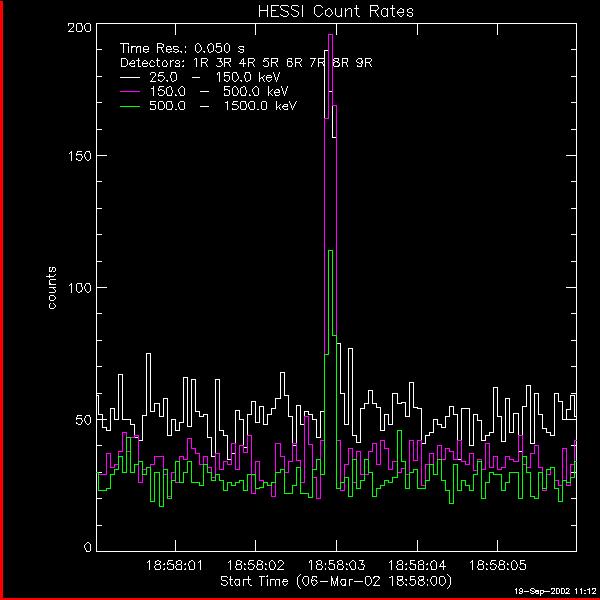The height and width of the screenshot is (600, 600).
Task: Select the "500.0 – 1500.0 keV" legend label
Action: (x=223, y=106)
